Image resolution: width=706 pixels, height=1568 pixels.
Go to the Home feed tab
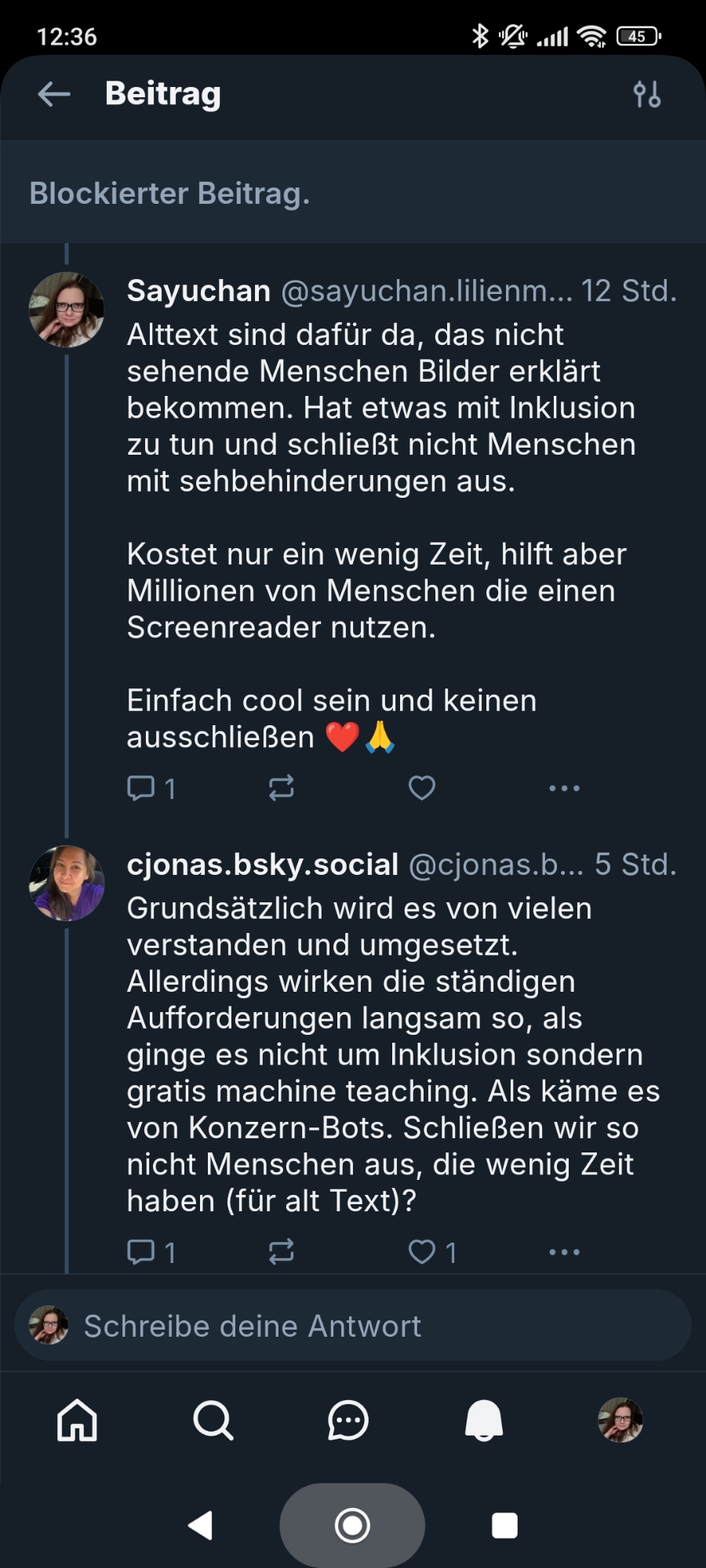(x=77, y=1420)
